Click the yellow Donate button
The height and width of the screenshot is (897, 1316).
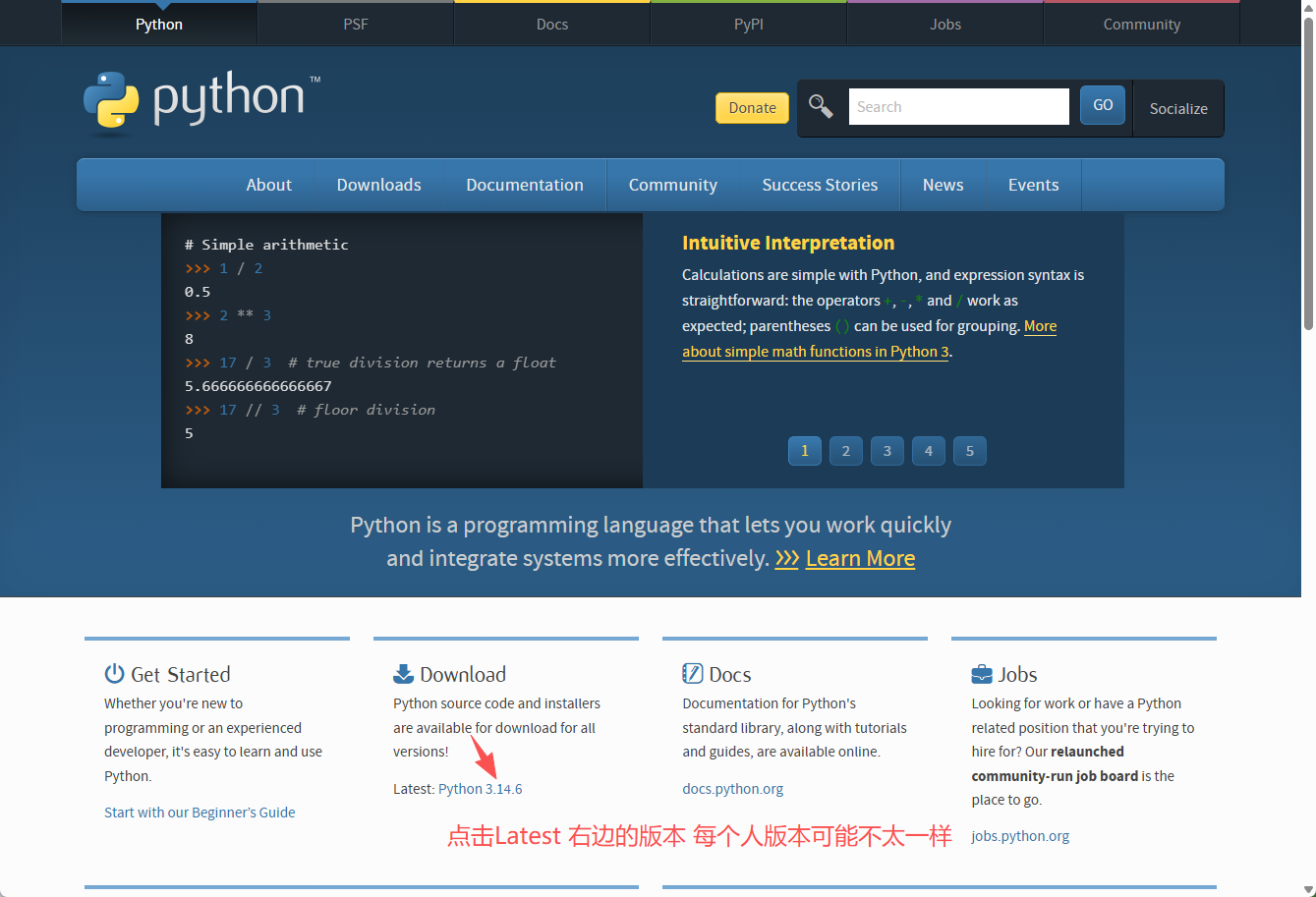click(x=752, y=107)
